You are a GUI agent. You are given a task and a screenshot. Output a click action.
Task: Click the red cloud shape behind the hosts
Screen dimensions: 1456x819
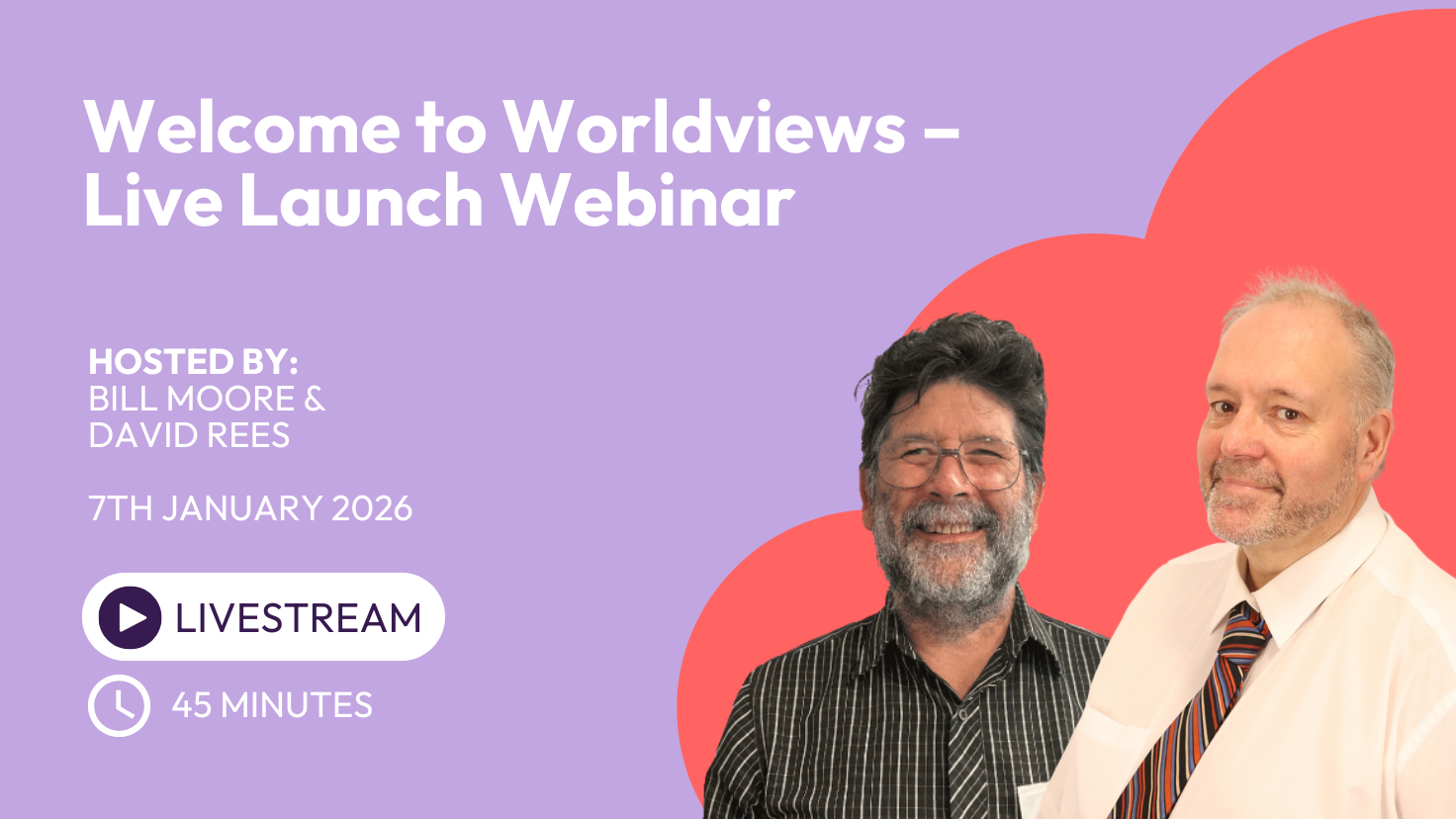(1286, 148)
